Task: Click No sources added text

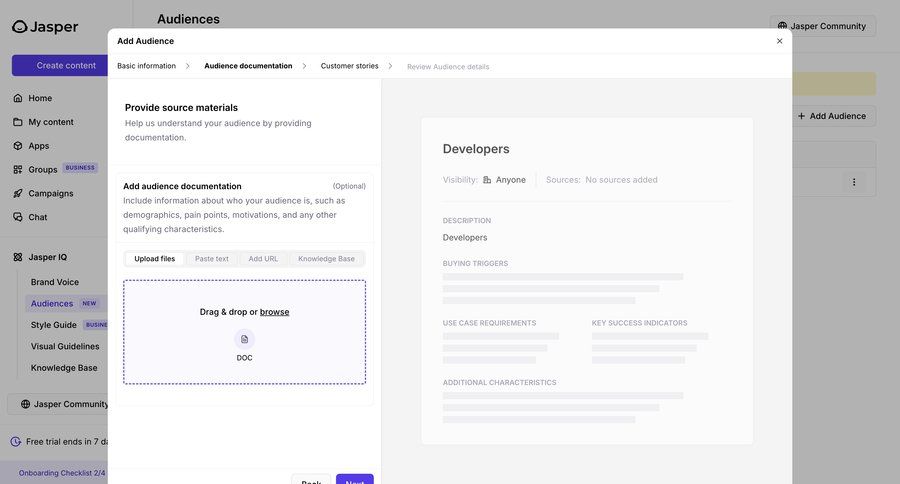Action: point(622,180)
